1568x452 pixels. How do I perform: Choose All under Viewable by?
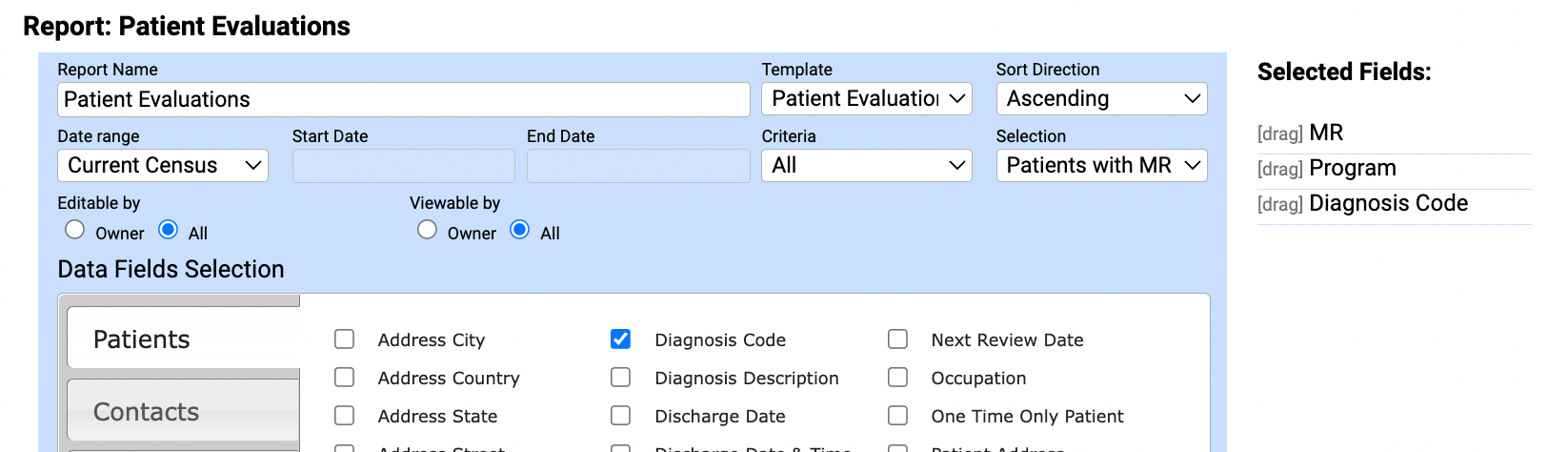tap(520, 230)
